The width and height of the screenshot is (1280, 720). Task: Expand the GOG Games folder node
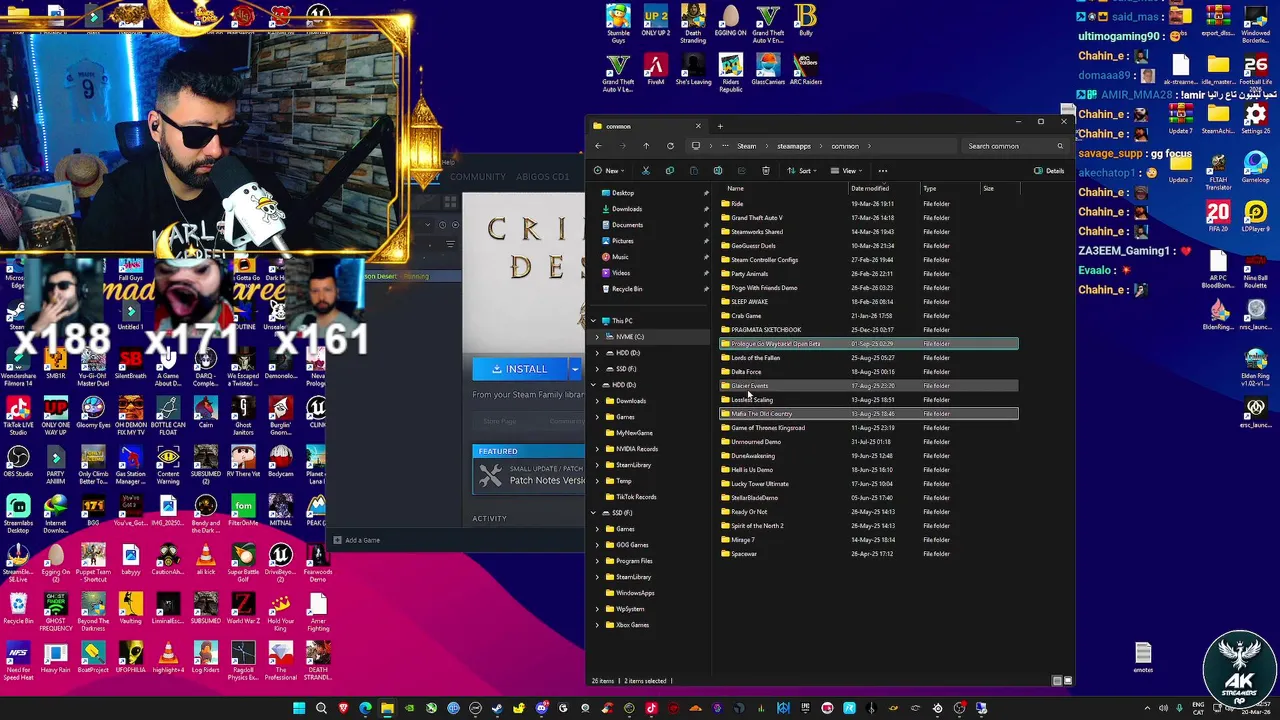[x=597, y=545]
